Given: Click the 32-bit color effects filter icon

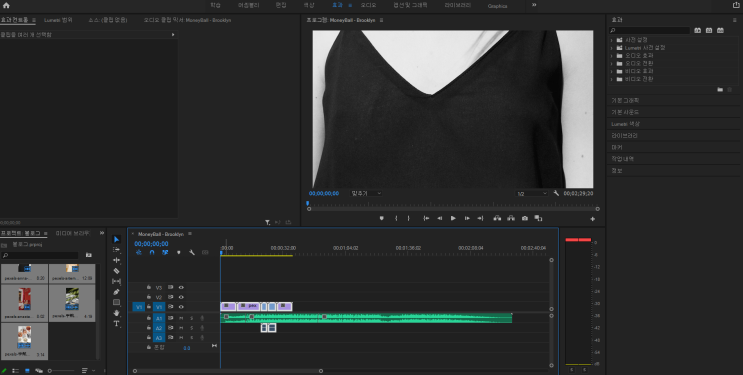Looking at the screenshot, I should point(709,30).
